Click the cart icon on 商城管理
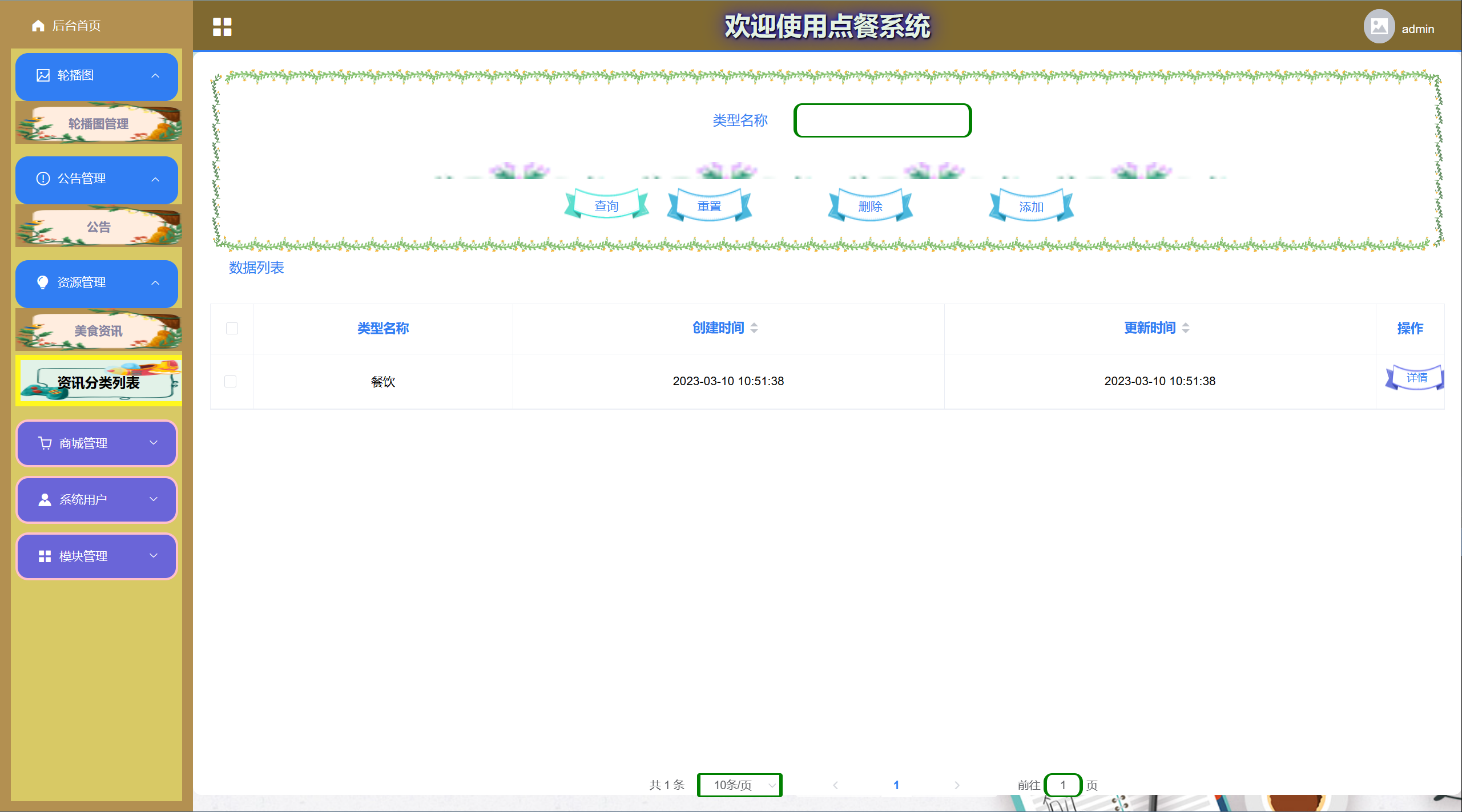This screenshot has width=1462, height=812. click(45, 443)
